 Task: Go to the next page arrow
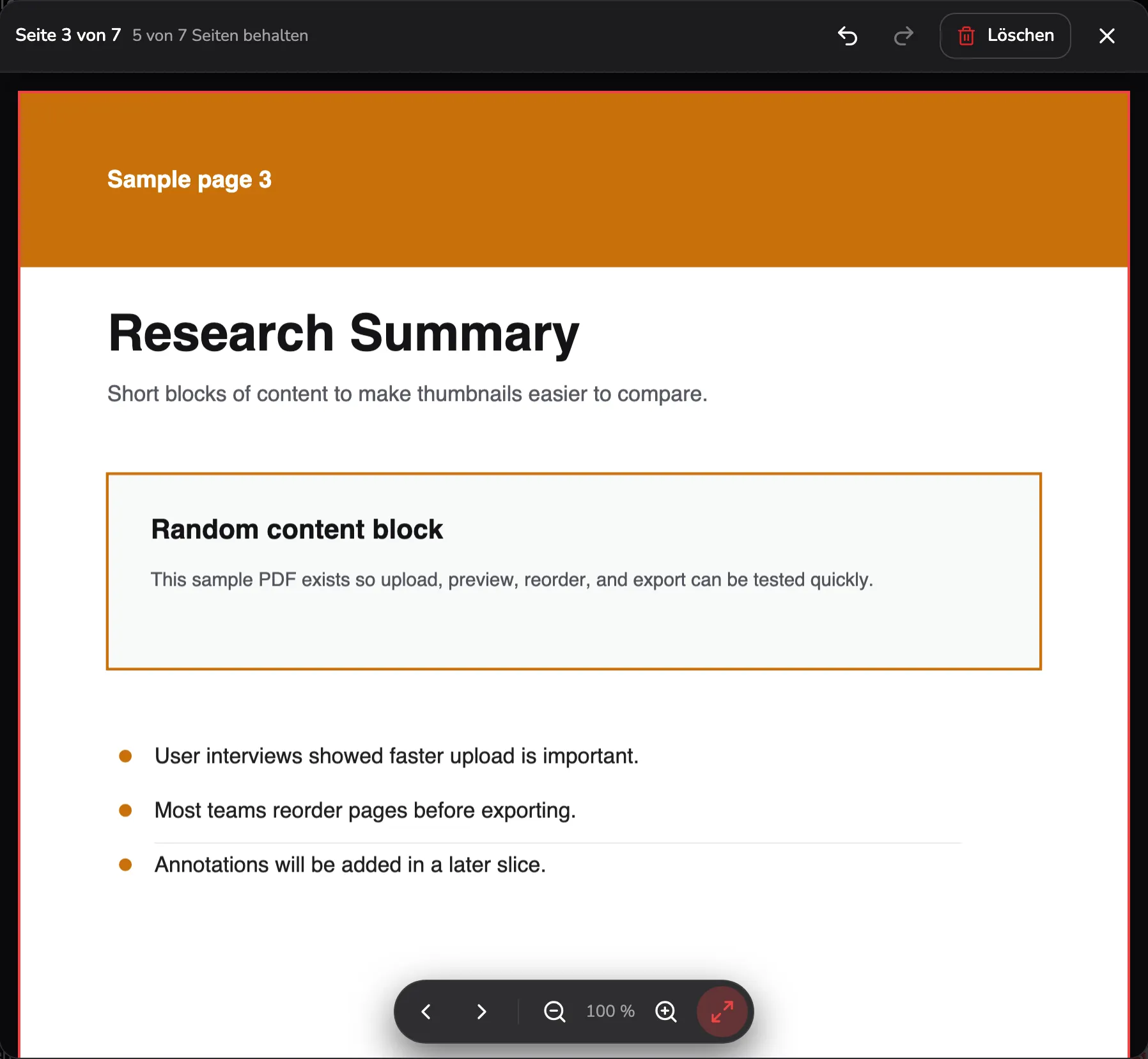click(481, 1011)
